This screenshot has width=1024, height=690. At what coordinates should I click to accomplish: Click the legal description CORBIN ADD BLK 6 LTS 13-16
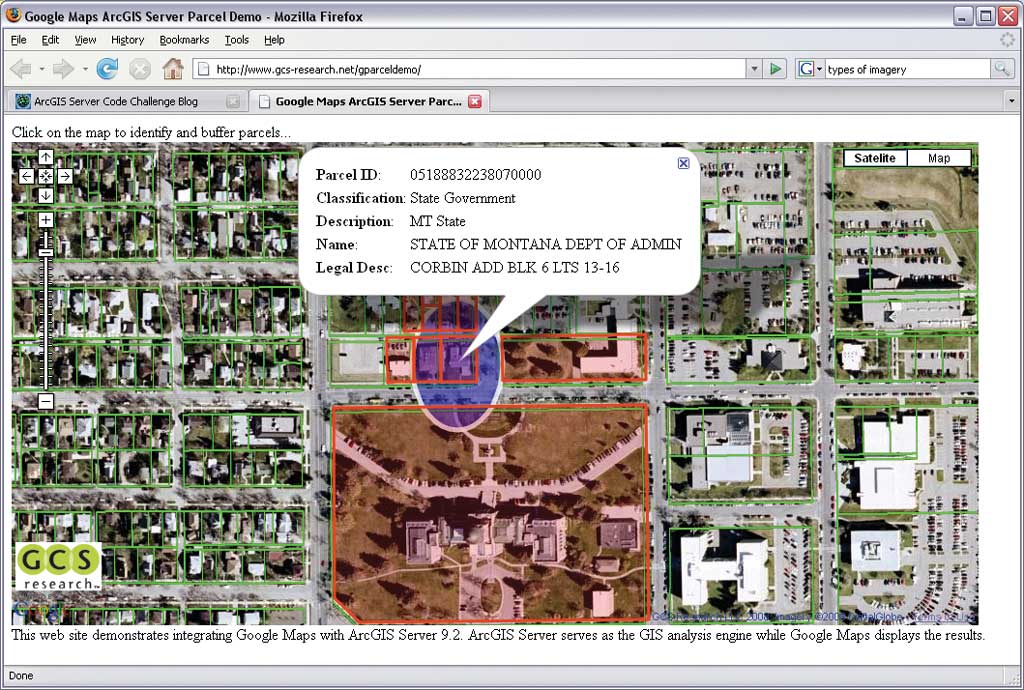515,267
